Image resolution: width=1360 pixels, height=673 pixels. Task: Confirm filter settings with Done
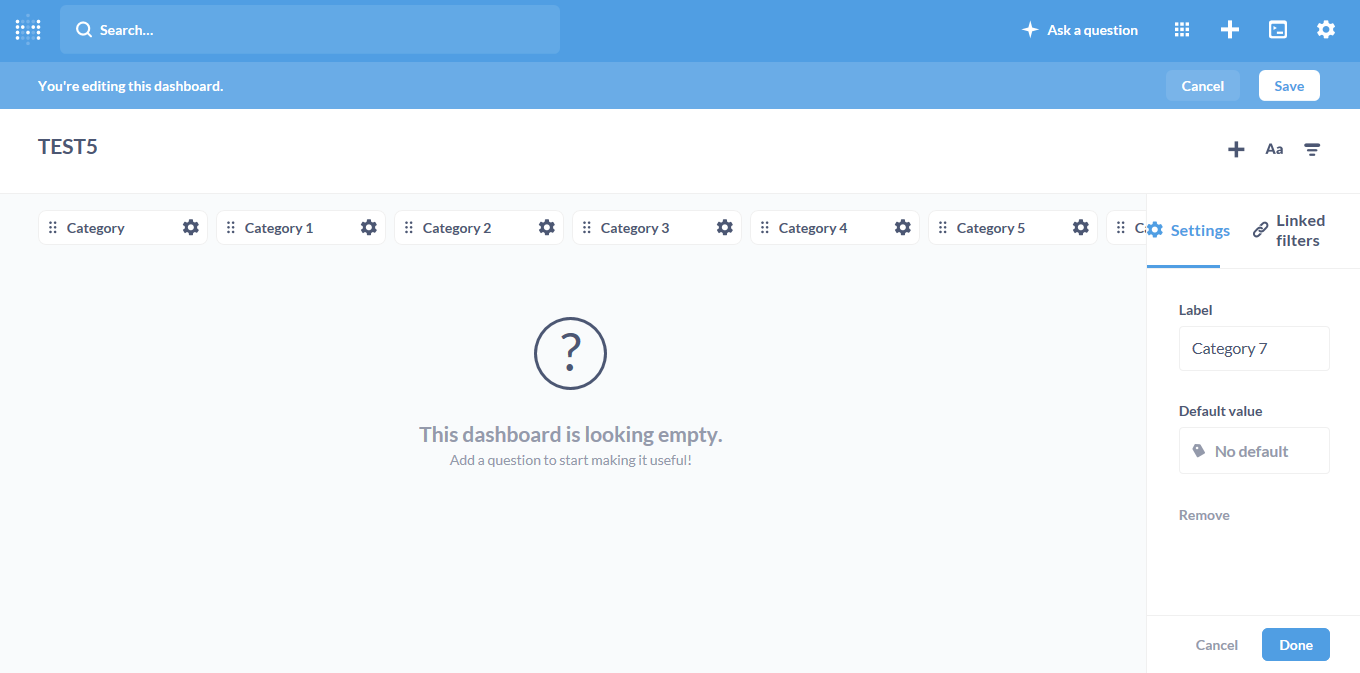[1296, 645]
